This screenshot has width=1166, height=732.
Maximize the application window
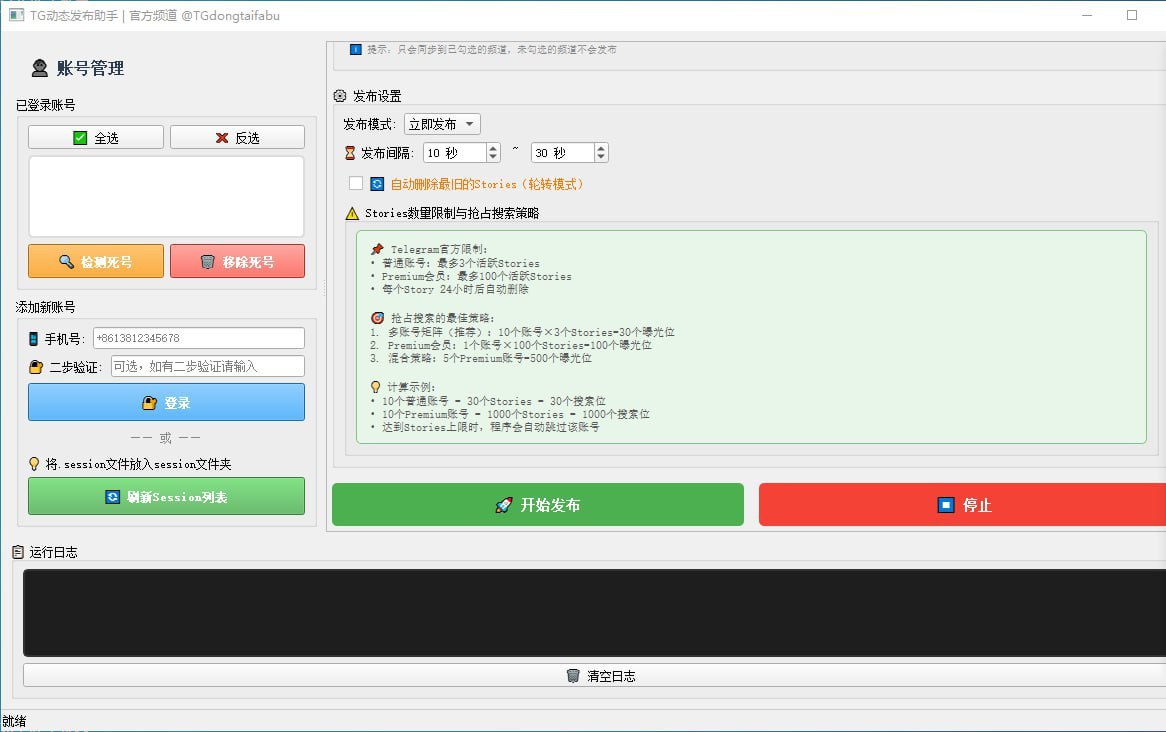(1132, 15)
